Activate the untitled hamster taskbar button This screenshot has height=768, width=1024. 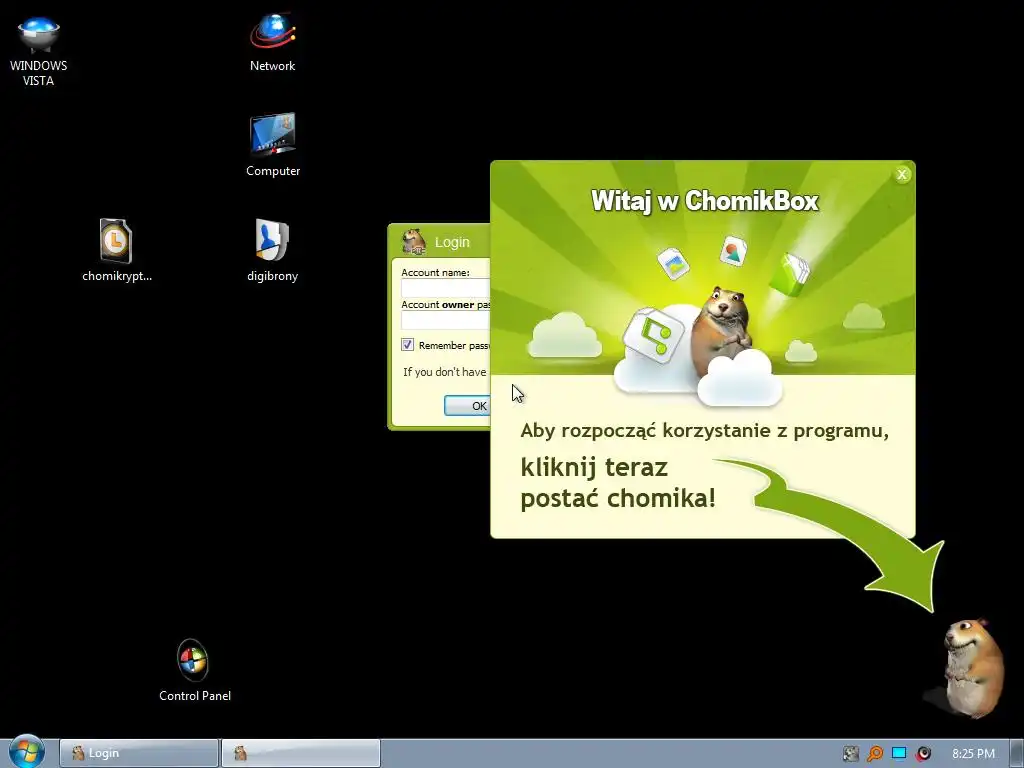click(300, 753)
